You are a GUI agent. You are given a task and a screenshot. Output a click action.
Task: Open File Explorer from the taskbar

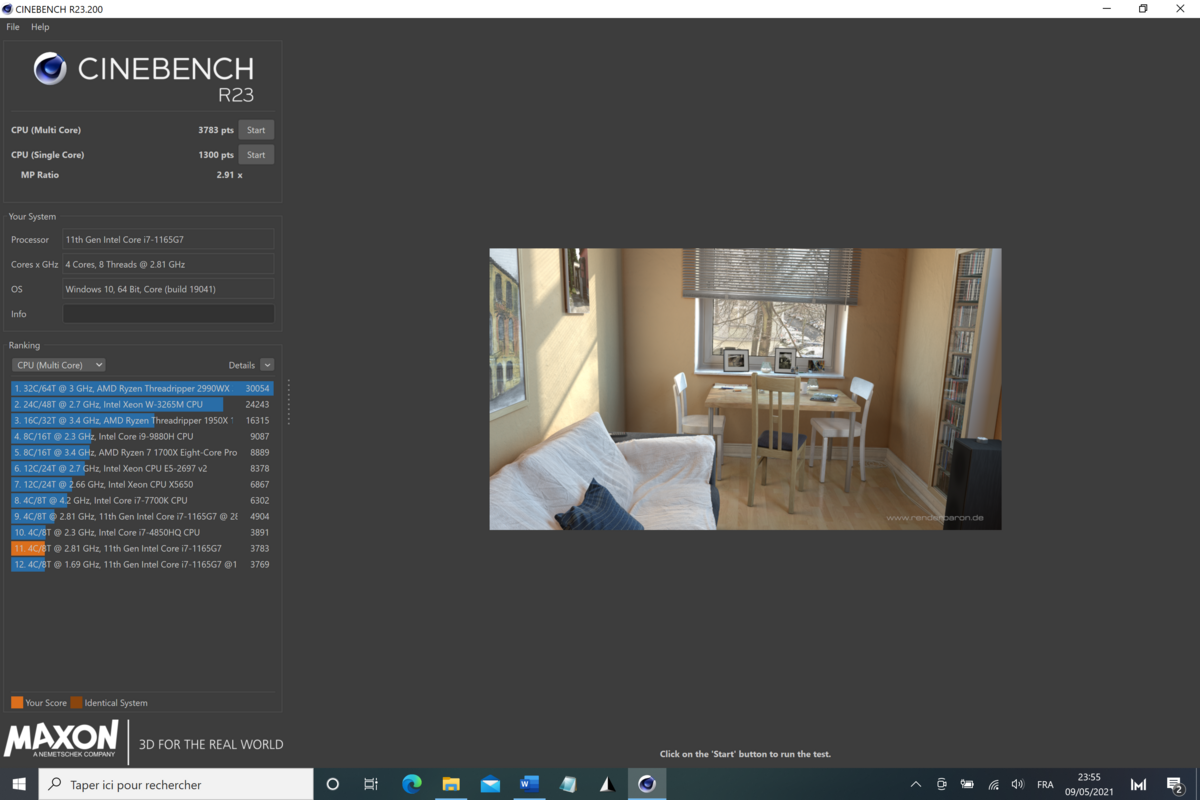click(451, 784)
